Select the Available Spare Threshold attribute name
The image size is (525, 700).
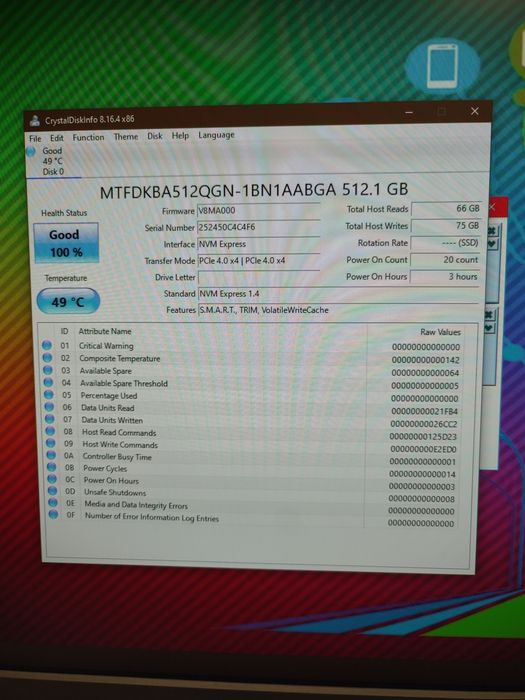coord(124,383)
